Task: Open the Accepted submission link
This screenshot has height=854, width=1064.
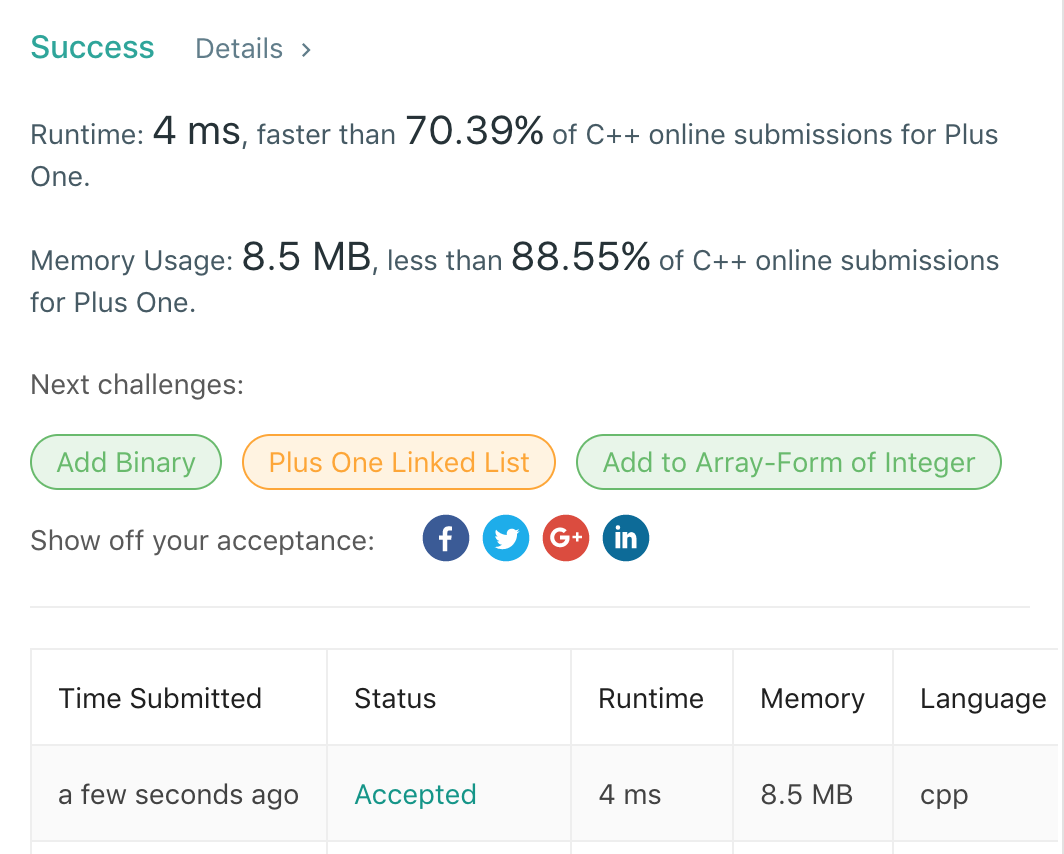Action: [415, 795]
